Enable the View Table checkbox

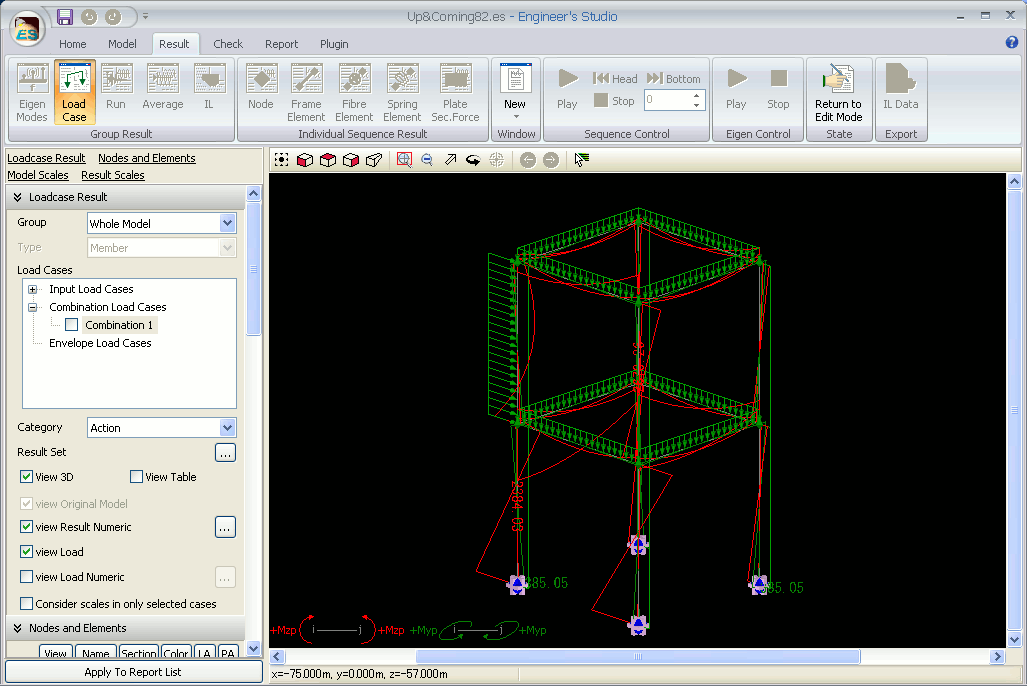click(136, 477)
